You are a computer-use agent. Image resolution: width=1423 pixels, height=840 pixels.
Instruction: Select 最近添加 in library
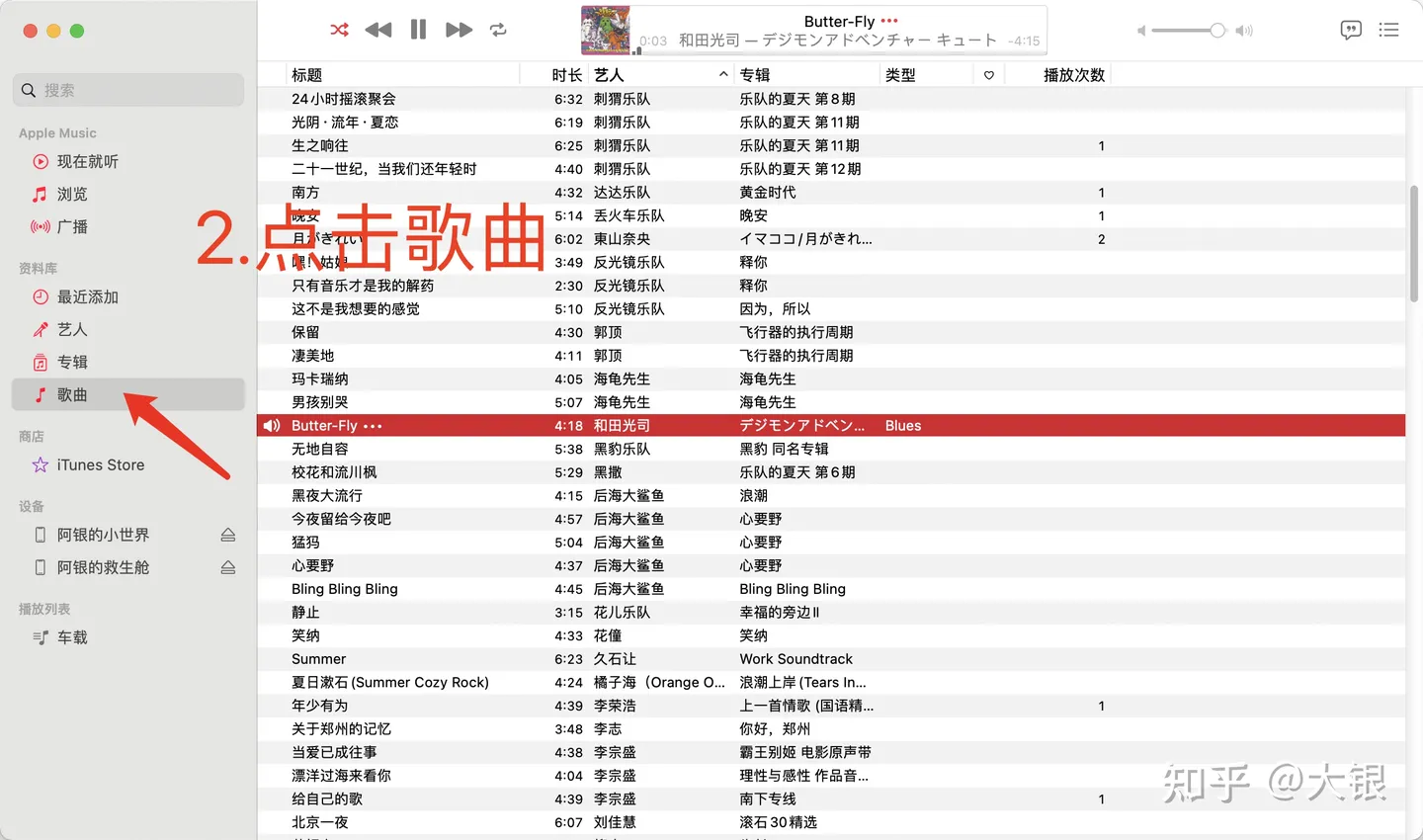click(x=128, y=296)
